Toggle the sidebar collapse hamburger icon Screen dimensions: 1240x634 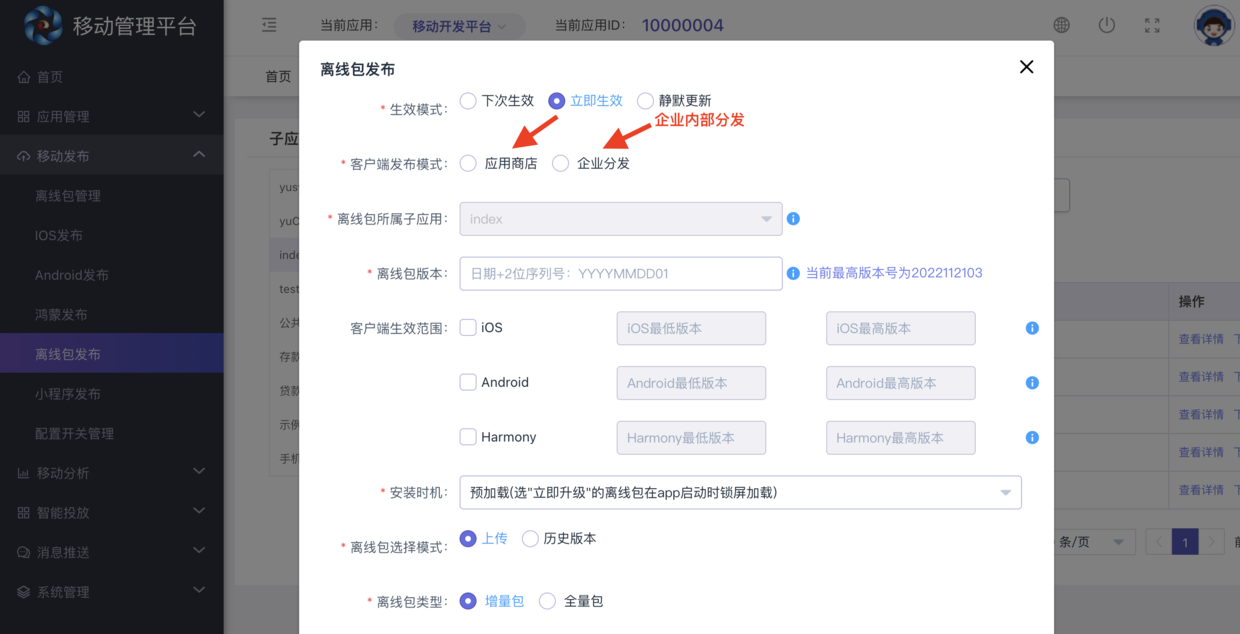(x=269, y=25)
